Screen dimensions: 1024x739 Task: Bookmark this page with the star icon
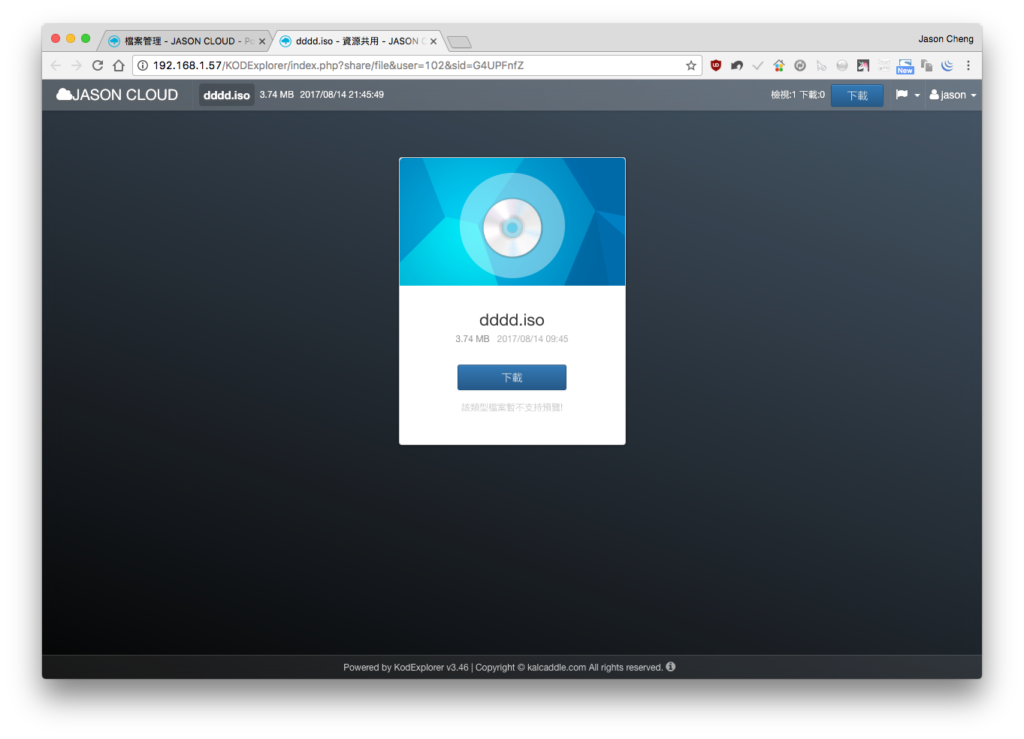coord(691,65)
